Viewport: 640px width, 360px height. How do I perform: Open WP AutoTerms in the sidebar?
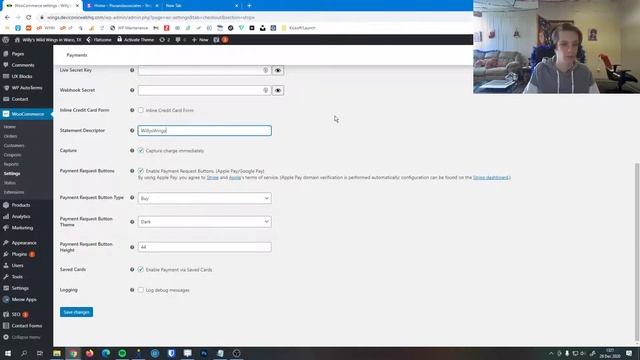(x=27, y=88)
